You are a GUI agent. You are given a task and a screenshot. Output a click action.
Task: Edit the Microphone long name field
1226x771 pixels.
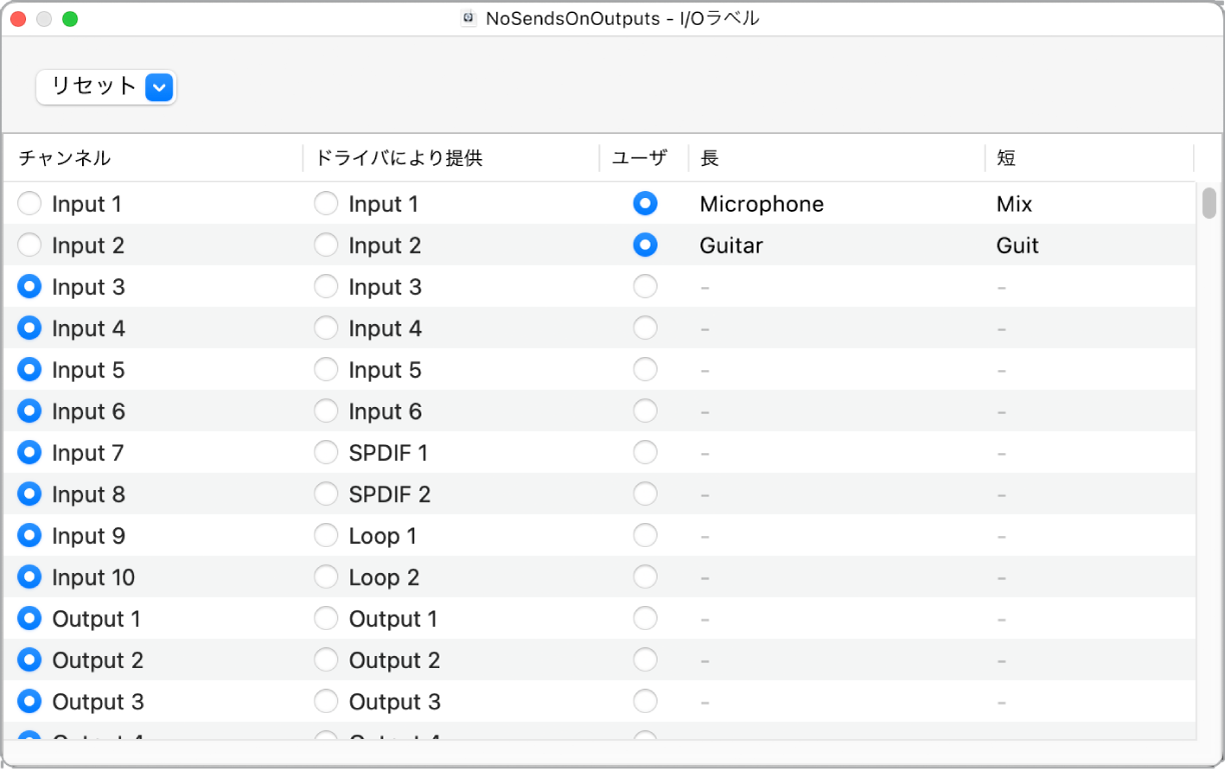point(762,203)
